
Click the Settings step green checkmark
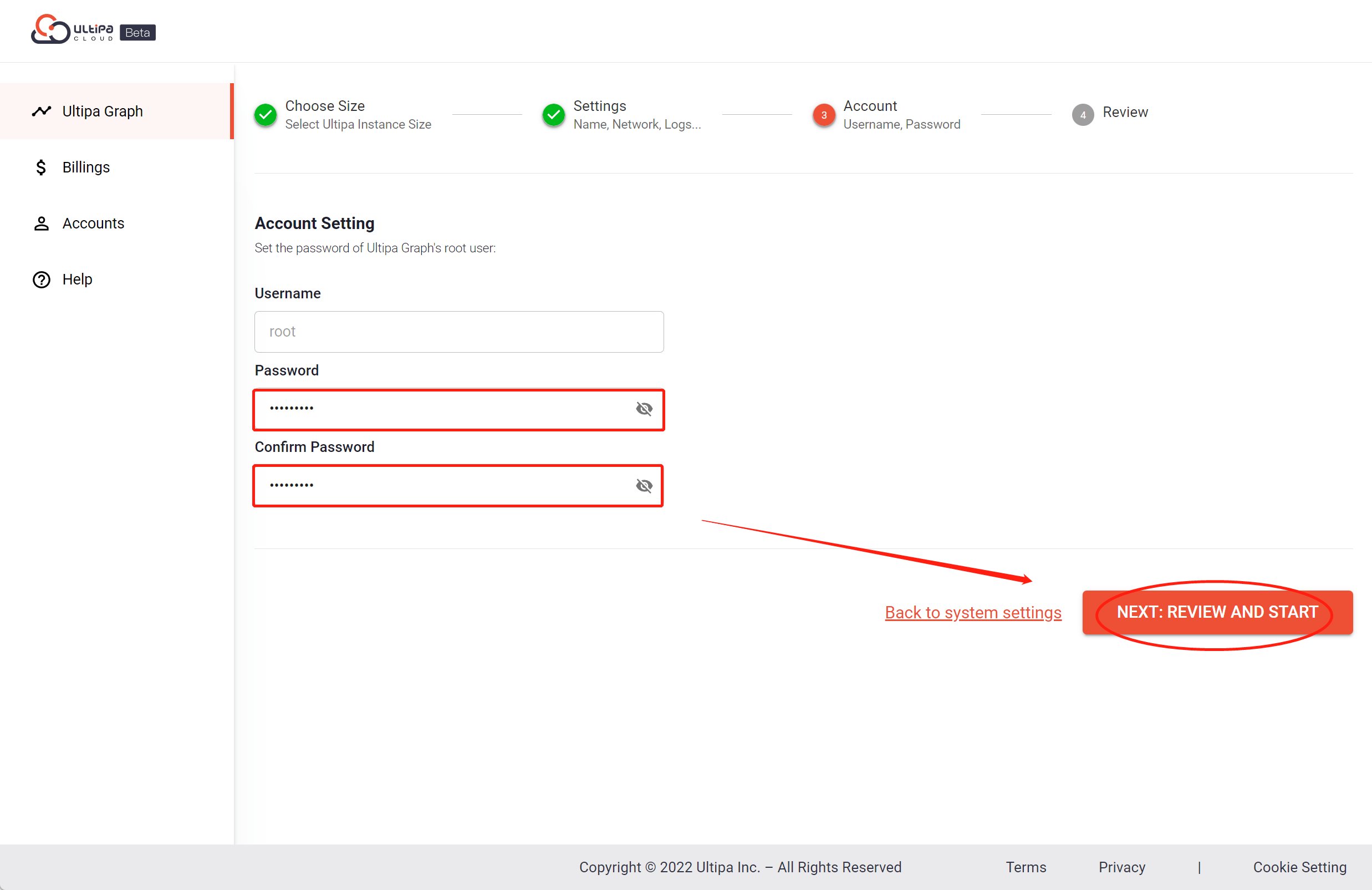553,115
